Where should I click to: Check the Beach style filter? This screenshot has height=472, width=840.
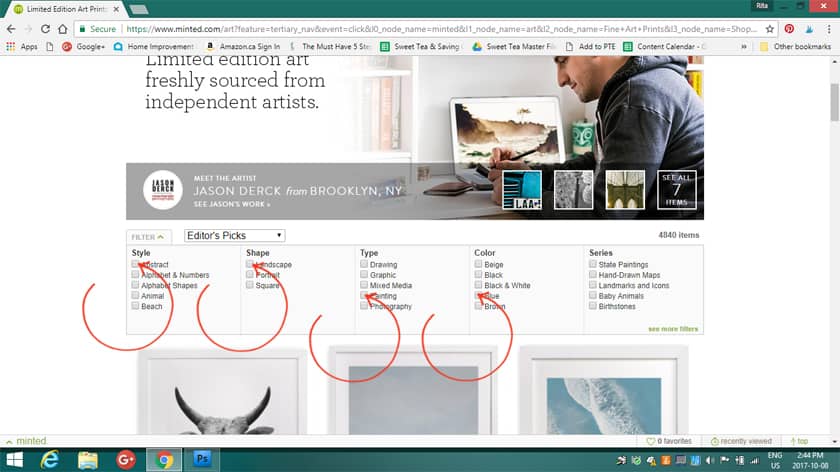pyautogui.click(x=135, y=305)
